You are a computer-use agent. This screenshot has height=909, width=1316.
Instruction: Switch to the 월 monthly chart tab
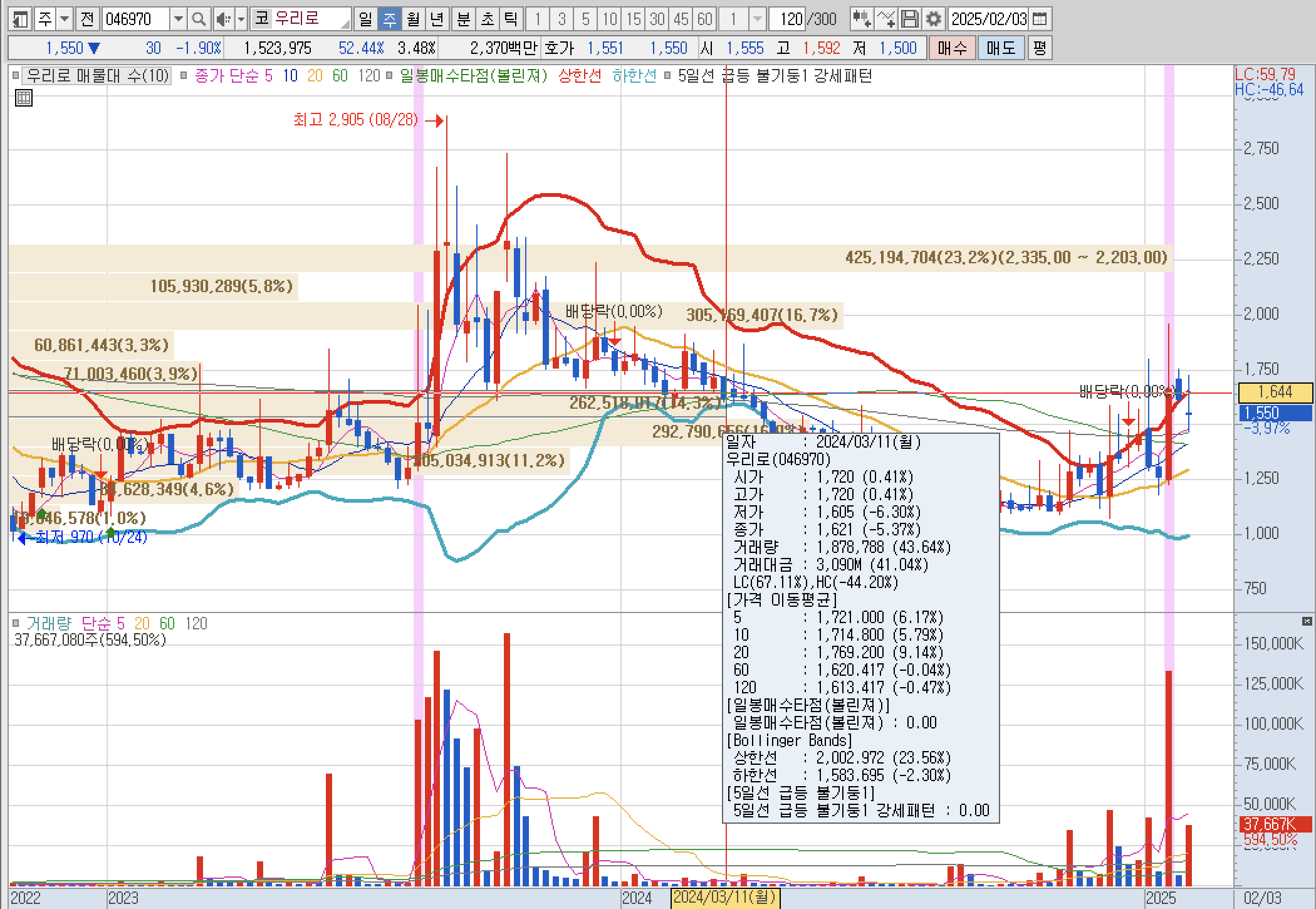point(413,19)
